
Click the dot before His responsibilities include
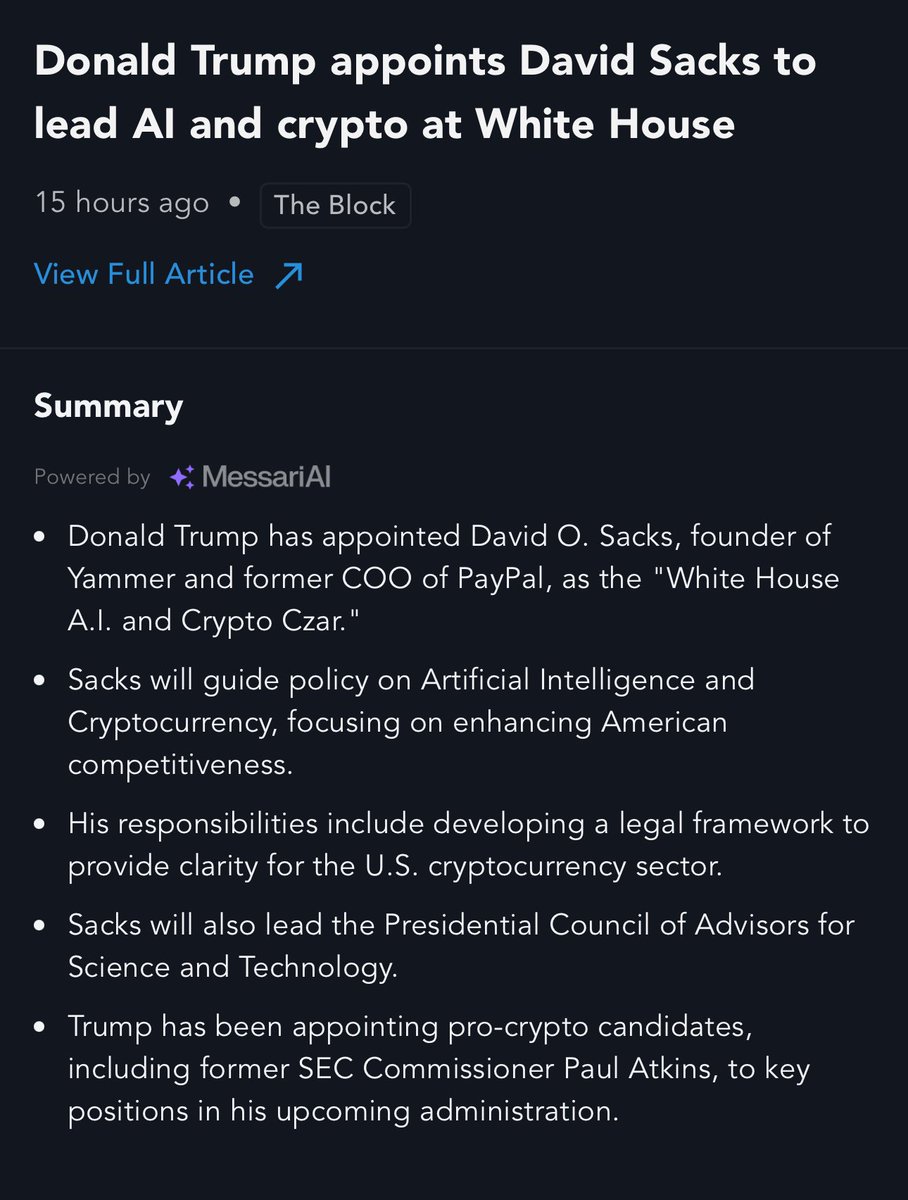41,826
